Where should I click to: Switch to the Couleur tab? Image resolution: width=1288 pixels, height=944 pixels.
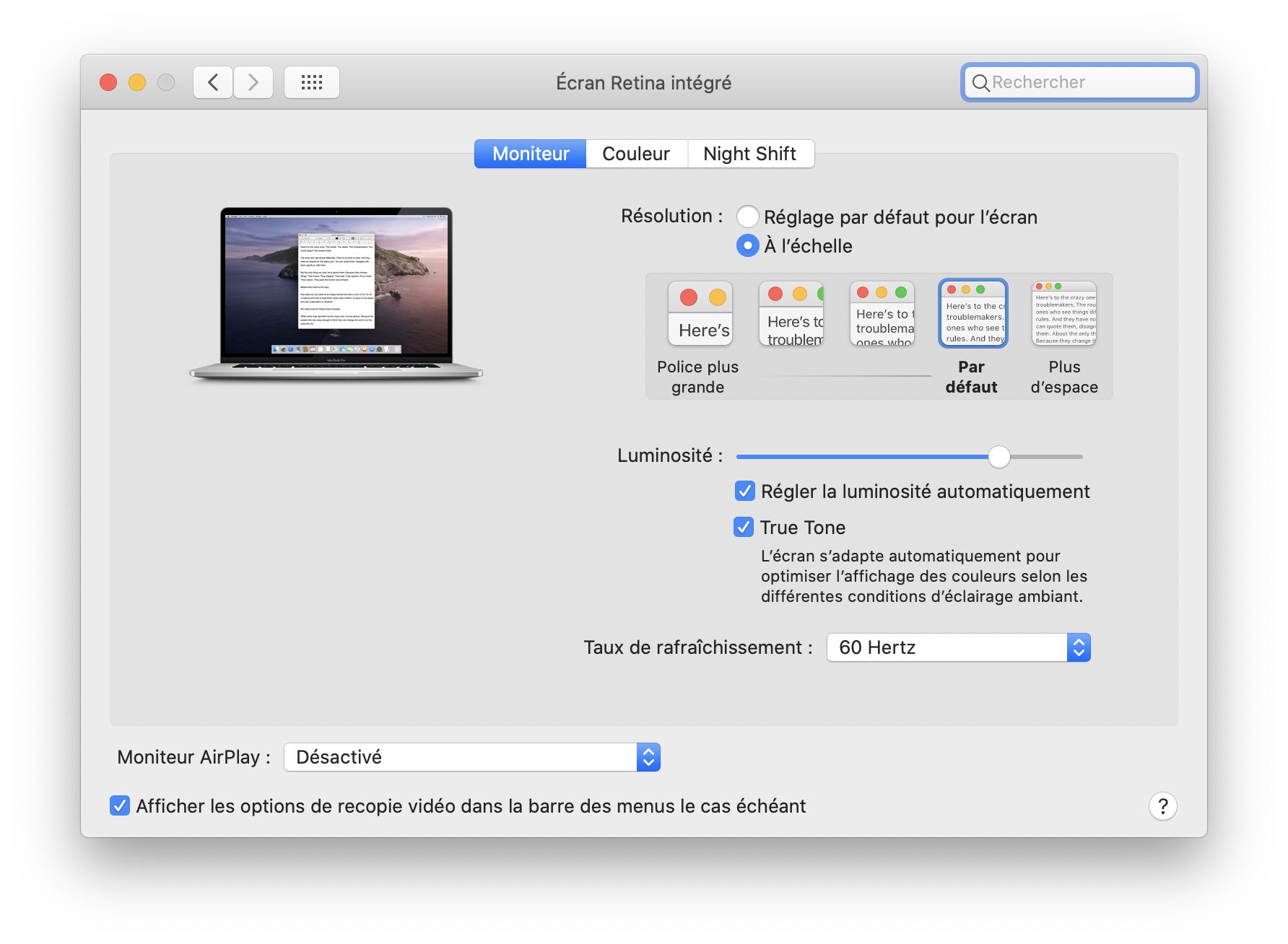click(636, 153)
